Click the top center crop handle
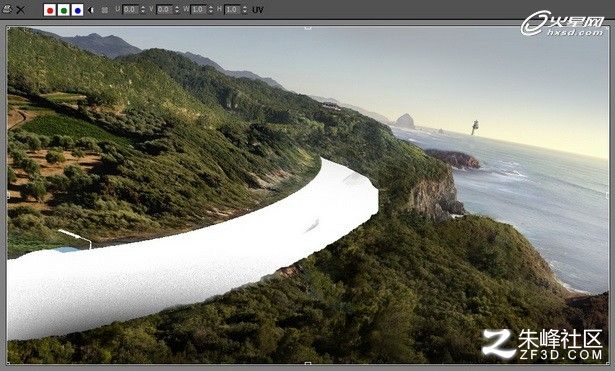This screenshot has height=371, width=615. coord(308,28)
